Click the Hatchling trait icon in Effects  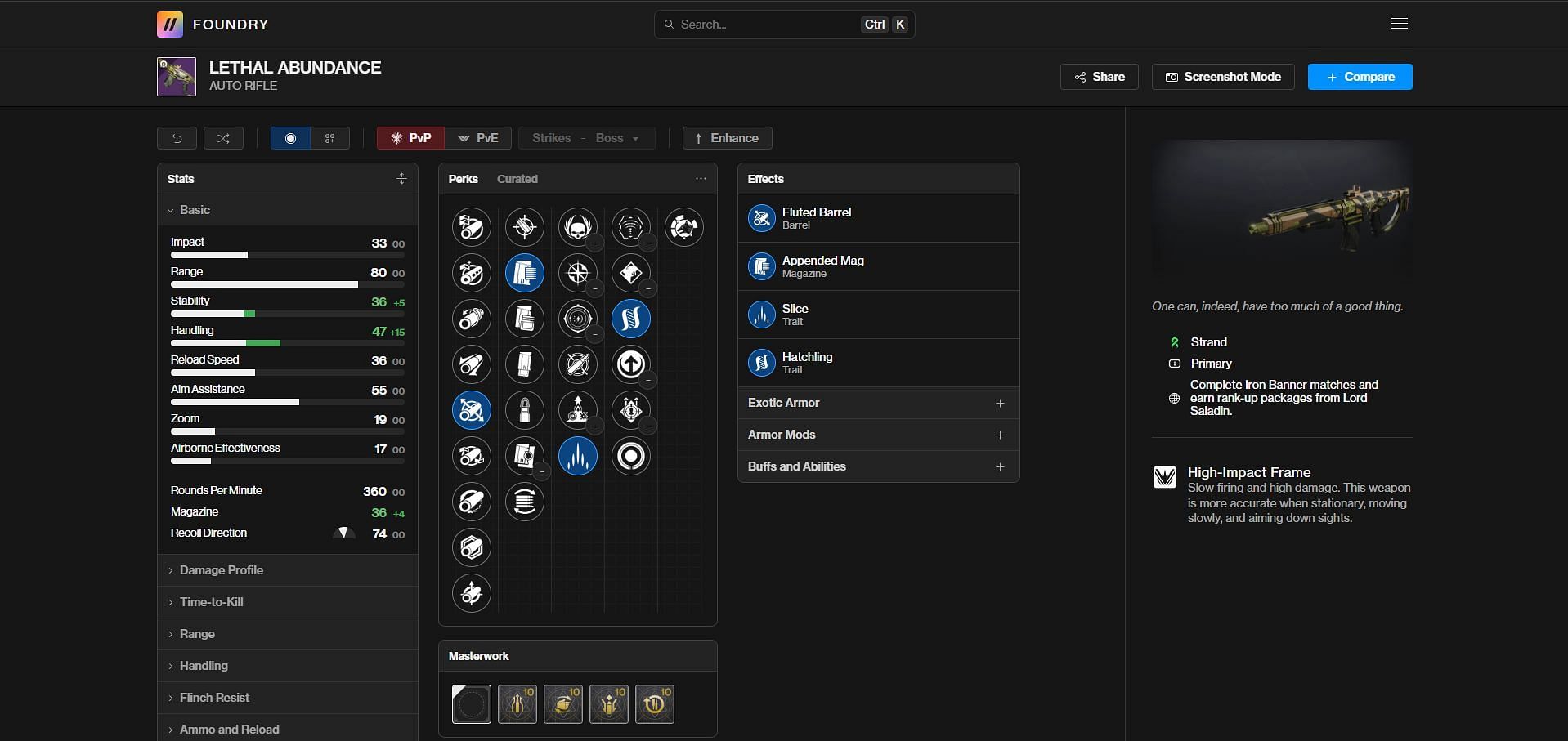coord(761,363)
